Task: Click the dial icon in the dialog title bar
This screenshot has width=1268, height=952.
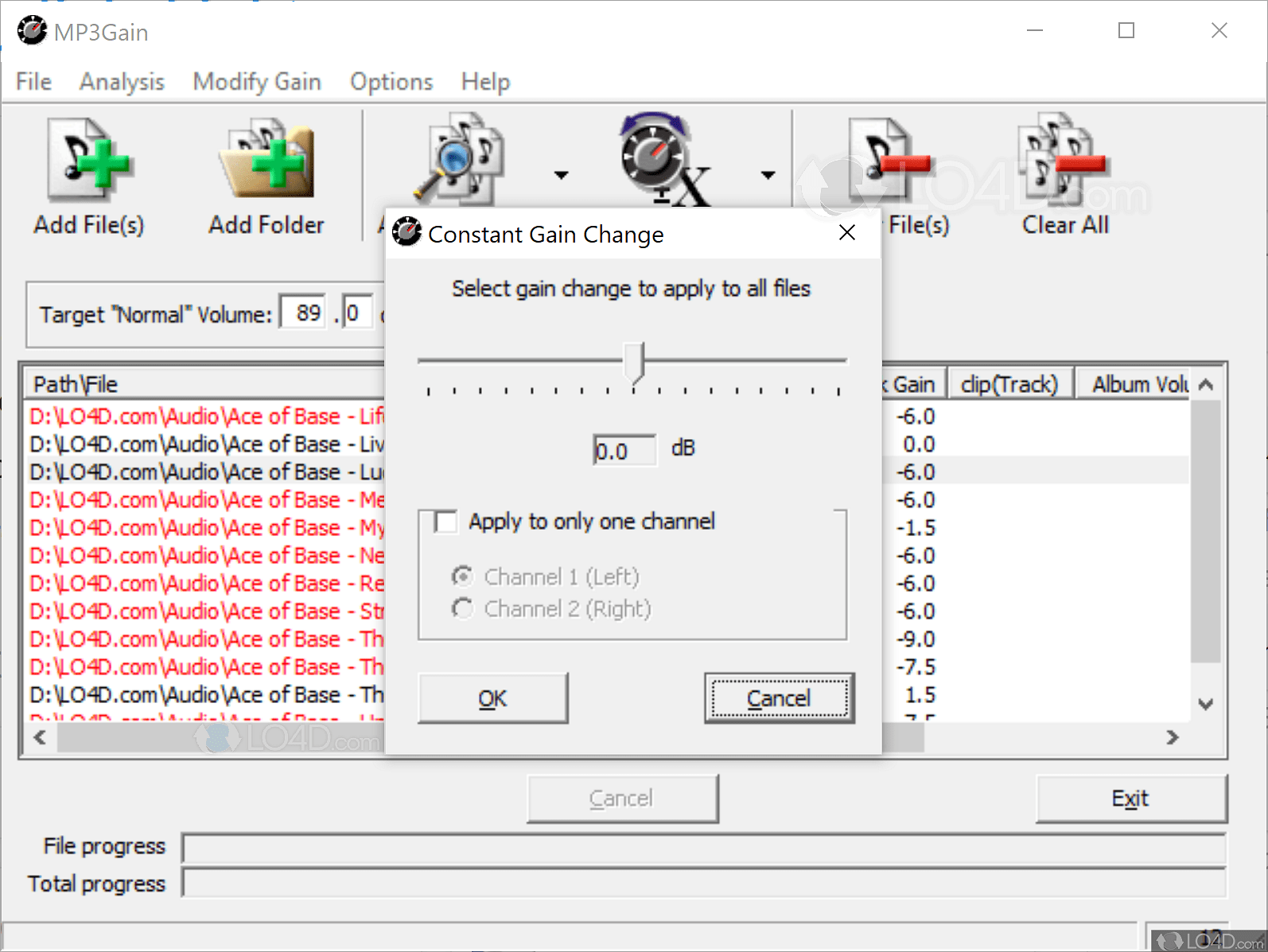Action: point(407,232)
